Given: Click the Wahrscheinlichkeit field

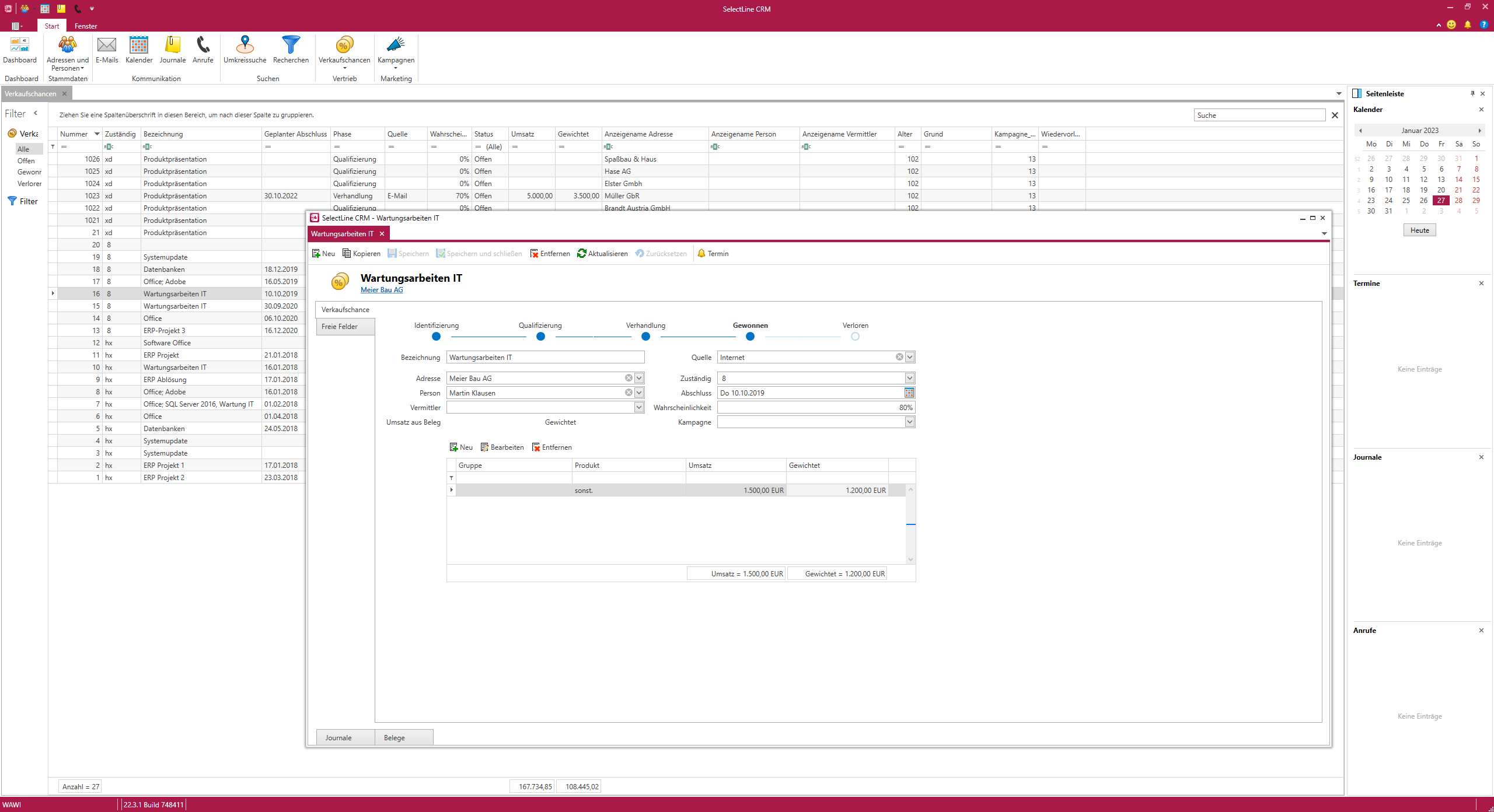Looking at the screenshot, I should point(816,407).
